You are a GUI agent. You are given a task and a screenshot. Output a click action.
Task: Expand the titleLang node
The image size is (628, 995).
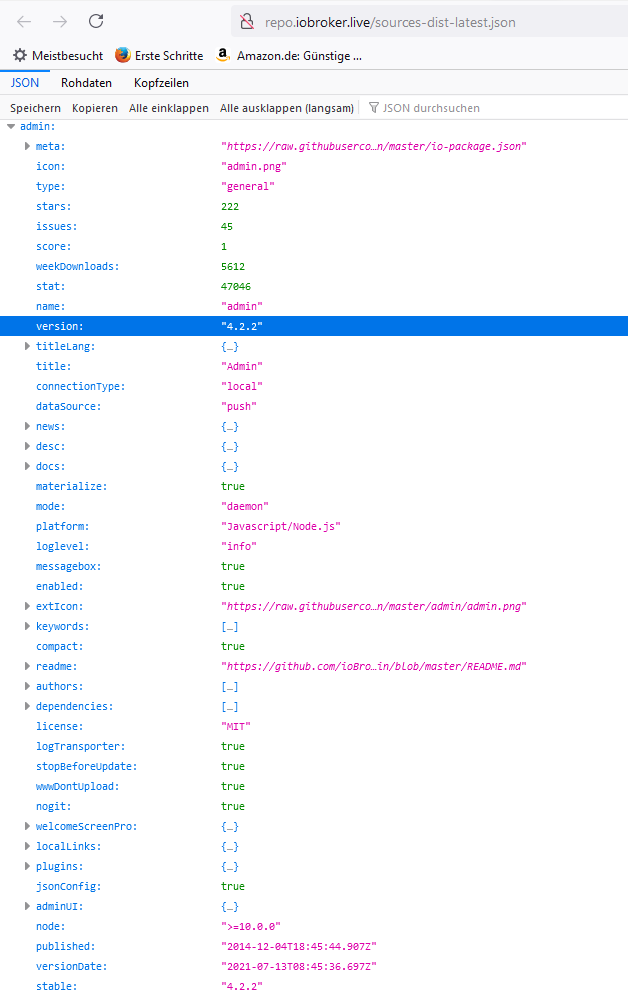27,346
